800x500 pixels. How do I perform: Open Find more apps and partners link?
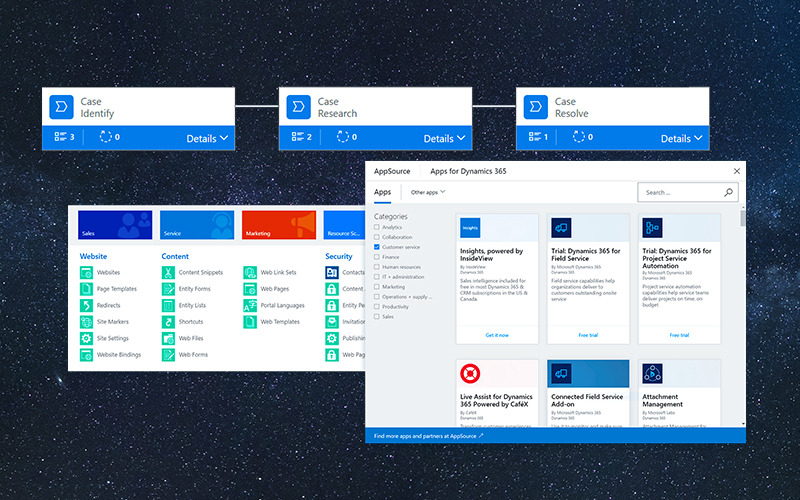click(x=429, y=436)
